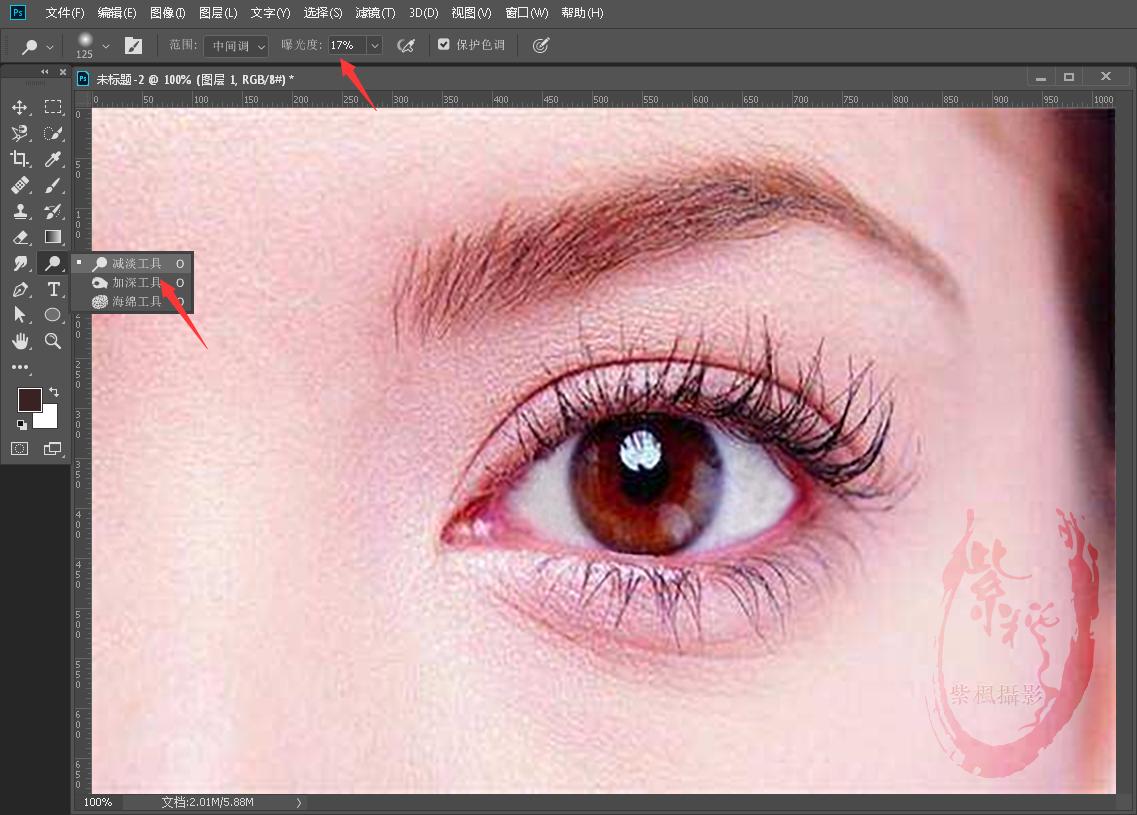Enable airbrush mode in options bar

pos(405,45)
